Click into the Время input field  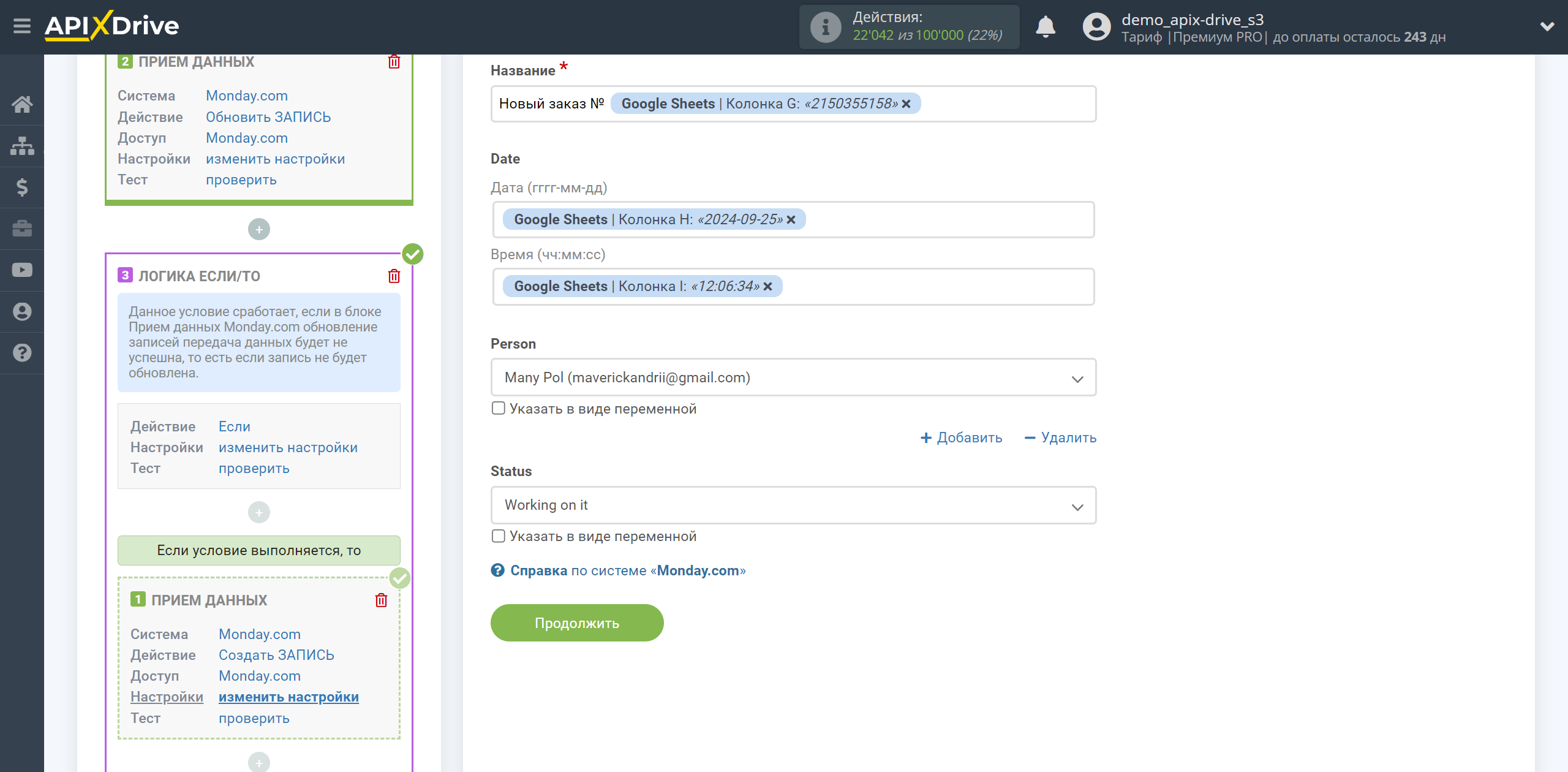[x=793, y=287]
